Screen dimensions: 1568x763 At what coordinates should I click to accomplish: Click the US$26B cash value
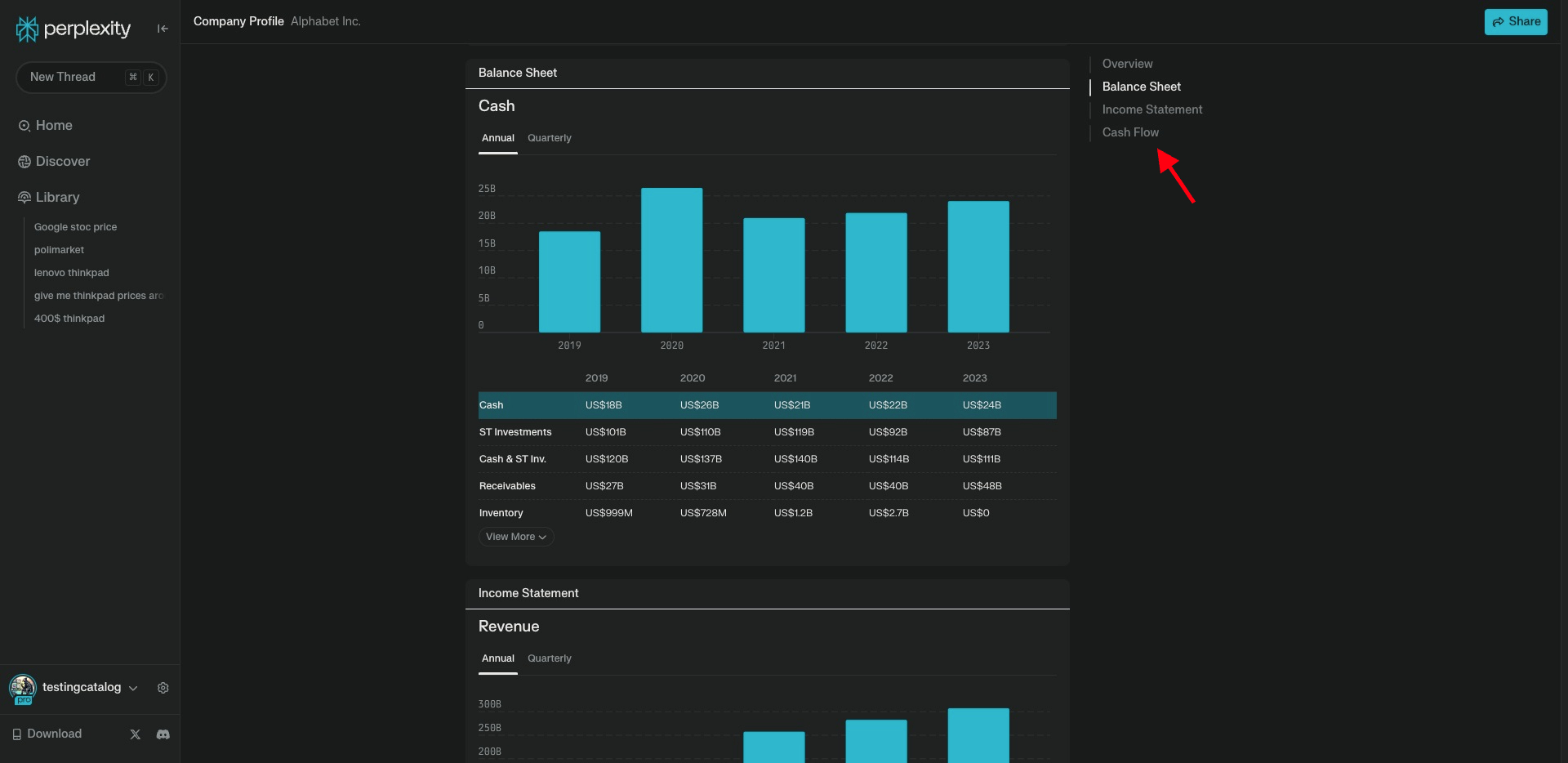click(699, 405)
